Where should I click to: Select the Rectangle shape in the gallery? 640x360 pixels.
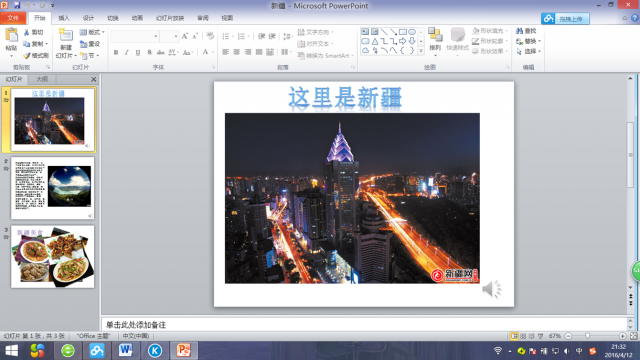[x=402, y=32]
